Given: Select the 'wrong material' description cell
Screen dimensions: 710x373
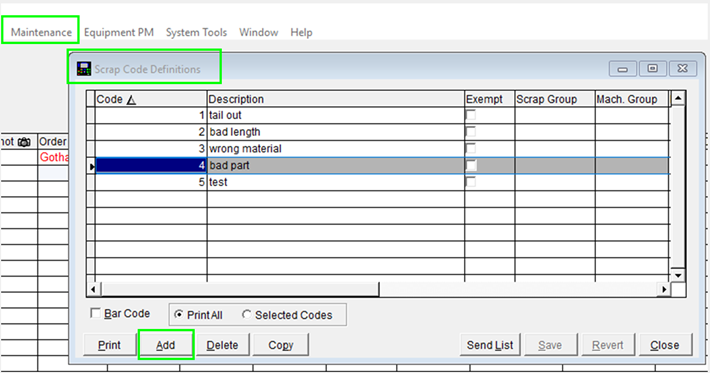Looking at the screenshot, I should [336, 148].
